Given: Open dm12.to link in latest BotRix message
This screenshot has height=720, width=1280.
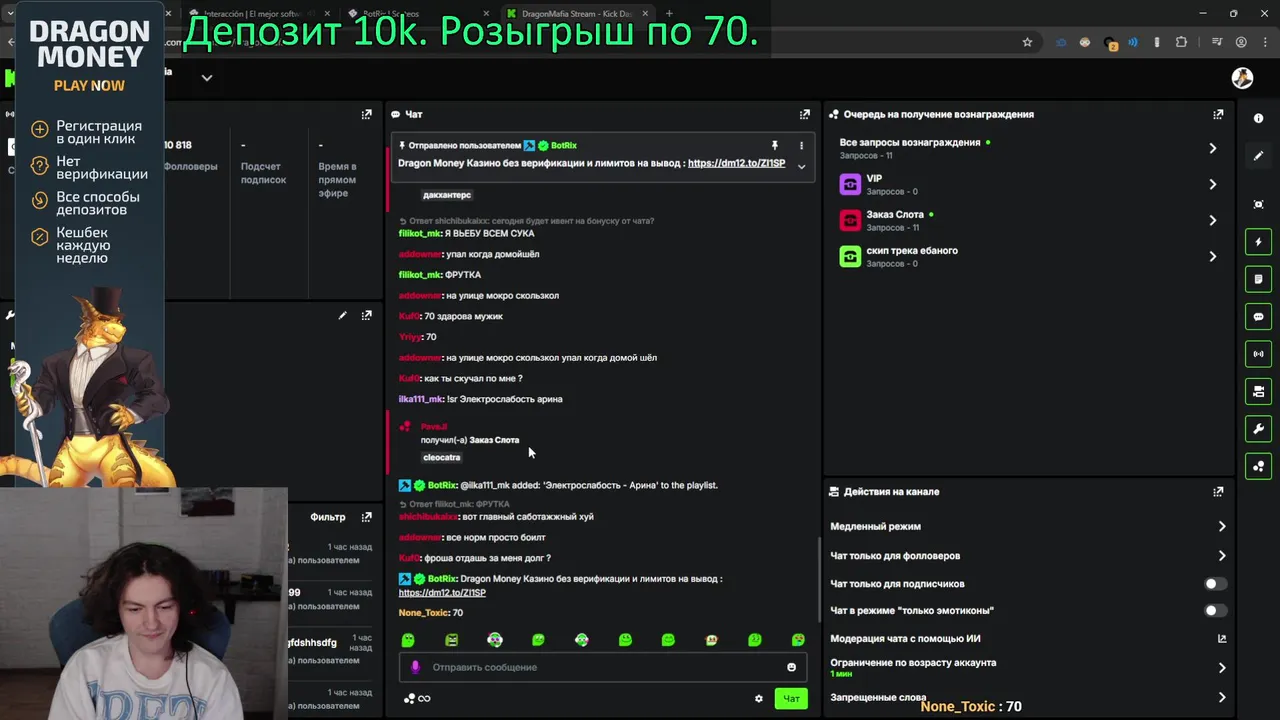Looking at the screenshot, I should pyautogui.click(x=442, y=592).
